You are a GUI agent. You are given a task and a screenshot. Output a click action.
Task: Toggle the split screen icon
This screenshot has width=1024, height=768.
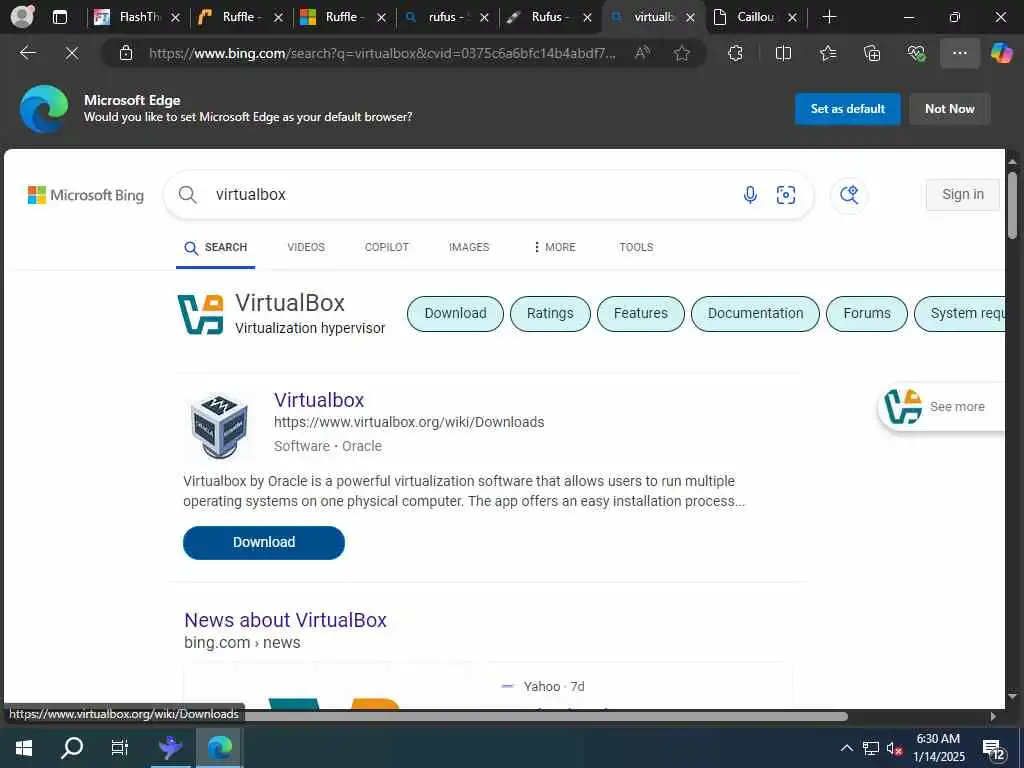[x=783, y=53]
